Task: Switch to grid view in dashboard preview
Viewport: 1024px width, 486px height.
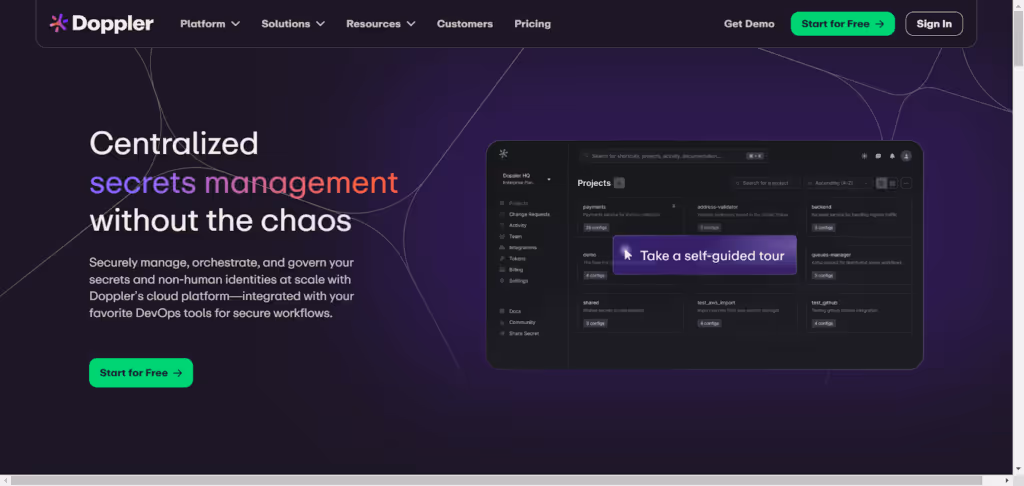Action: [892, 184]
